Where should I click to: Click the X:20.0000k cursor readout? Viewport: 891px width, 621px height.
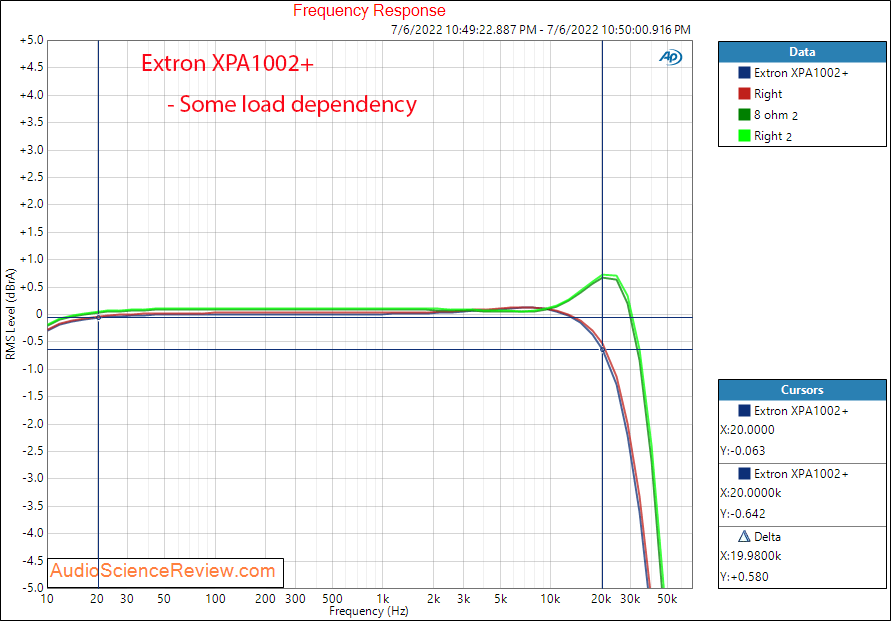coord(751,493)
